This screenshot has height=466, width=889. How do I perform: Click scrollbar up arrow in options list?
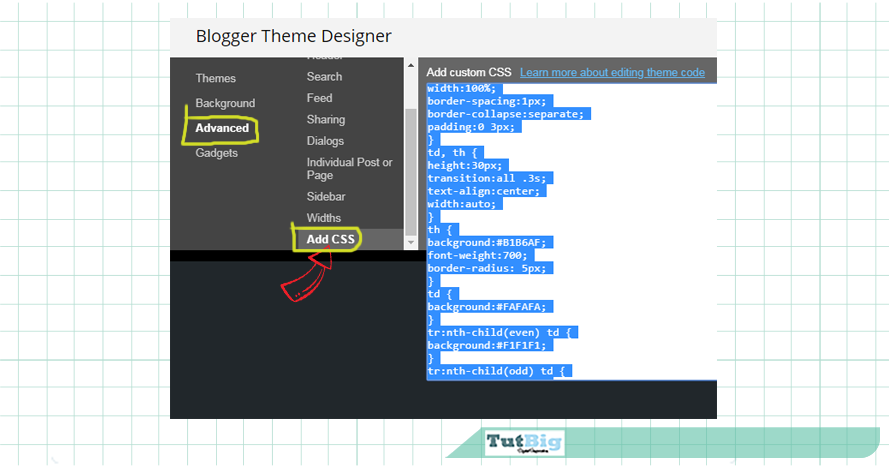tap(410, 66)
